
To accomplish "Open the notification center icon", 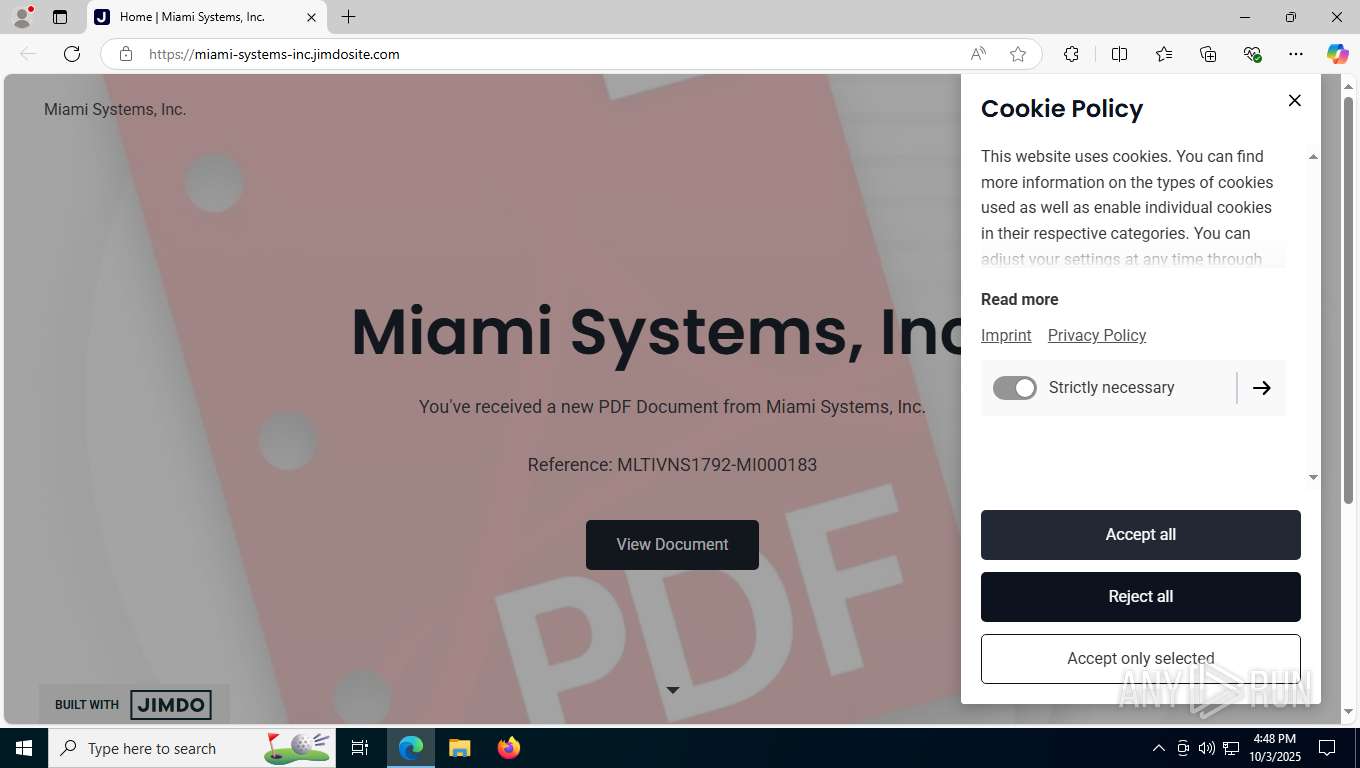I will coord(1327,748).
